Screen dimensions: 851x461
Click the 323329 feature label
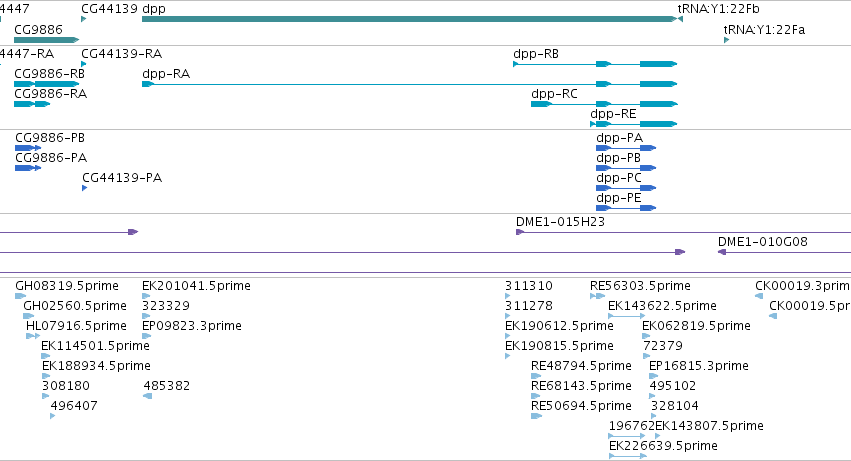pos(166,306)
